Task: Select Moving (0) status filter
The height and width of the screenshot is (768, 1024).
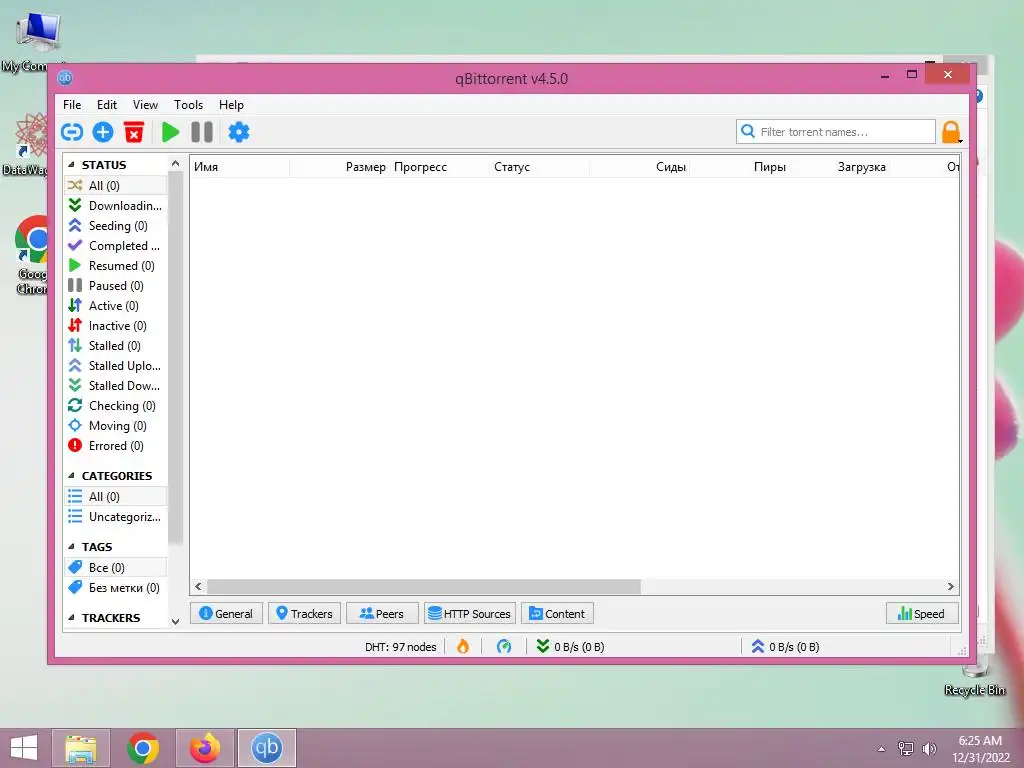Action: (116, 426)
